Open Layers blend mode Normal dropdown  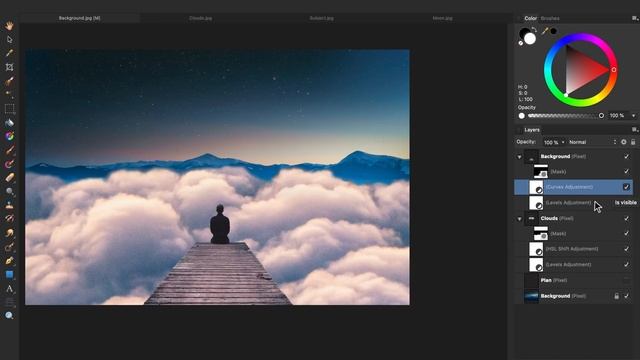point(592,142)
